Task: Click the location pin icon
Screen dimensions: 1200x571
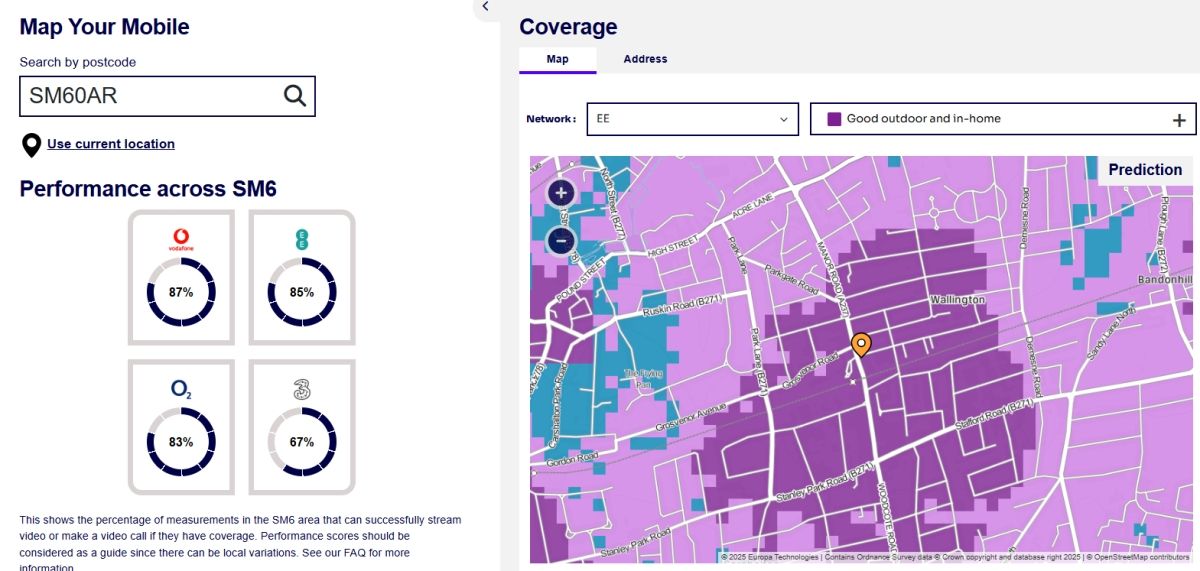Action: coord(31,145)
